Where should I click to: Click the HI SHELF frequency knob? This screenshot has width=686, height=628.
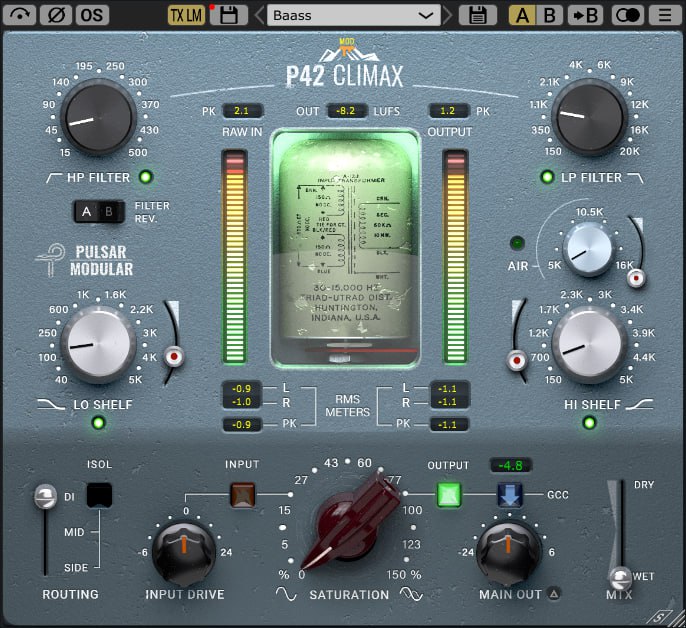coord(589,344)
